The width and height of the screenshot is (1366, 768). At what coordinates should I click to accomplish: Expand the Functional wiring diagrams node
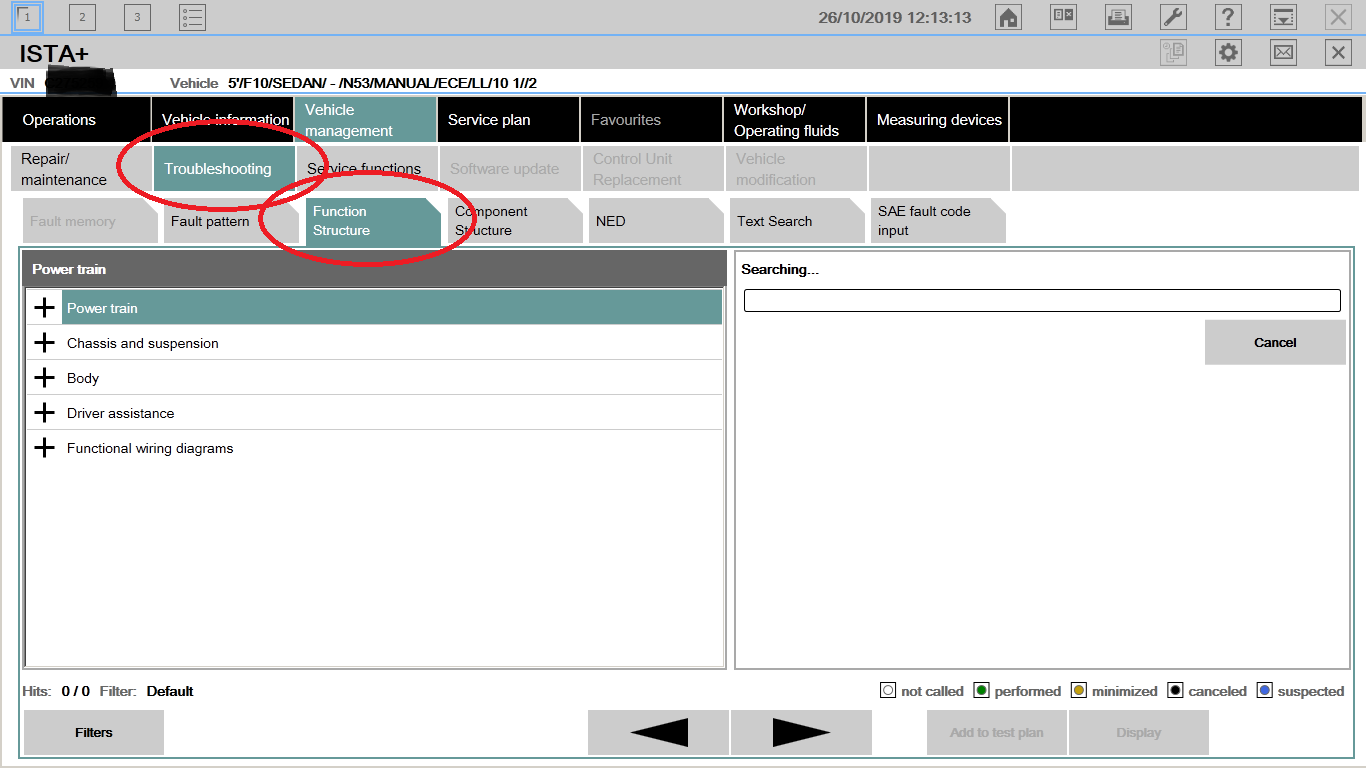coord(44,448)
